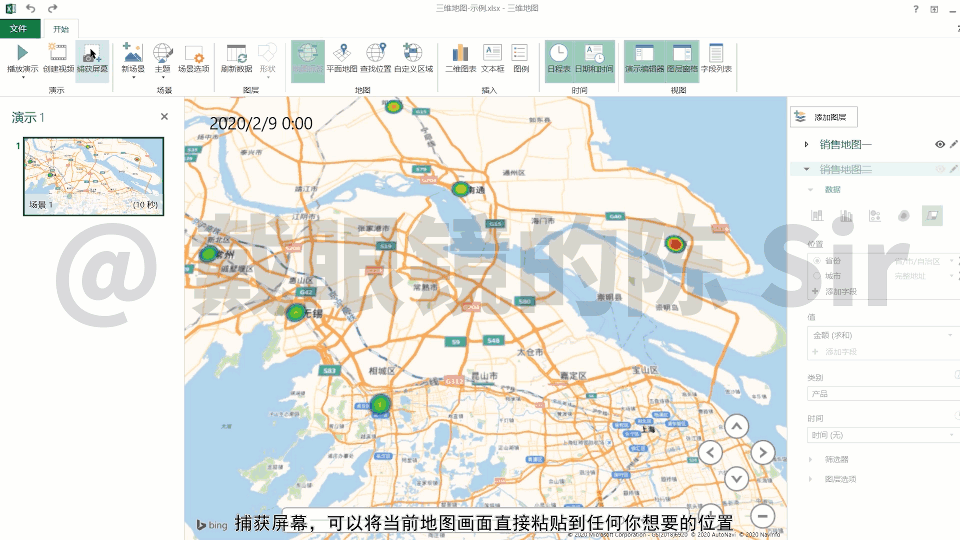Viewport: 960px width, 540px height.
Task: Expand the 筛选器 filters section
Action: click(811, 459)
